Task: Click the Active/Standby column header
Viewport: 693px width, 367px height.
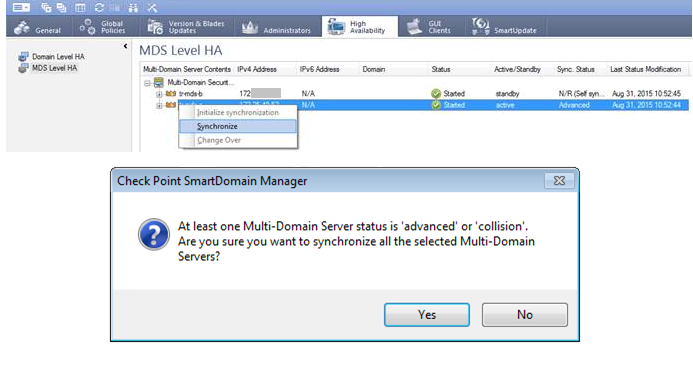Action: (522, 69)
